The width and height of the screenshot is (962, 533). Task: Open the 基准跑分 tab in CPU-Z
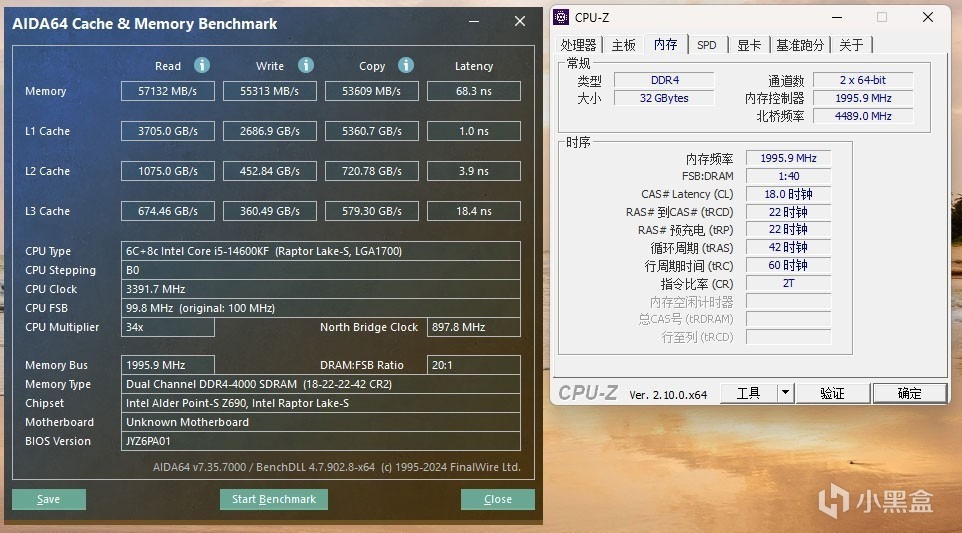[799, 45]
